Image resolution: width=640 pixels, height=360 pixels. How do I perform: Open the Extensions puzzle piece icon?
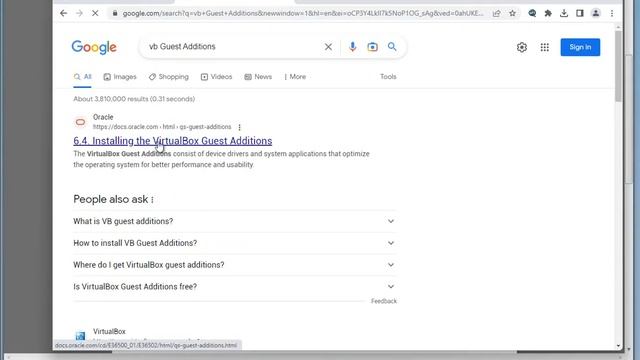(x=548, y=13)
